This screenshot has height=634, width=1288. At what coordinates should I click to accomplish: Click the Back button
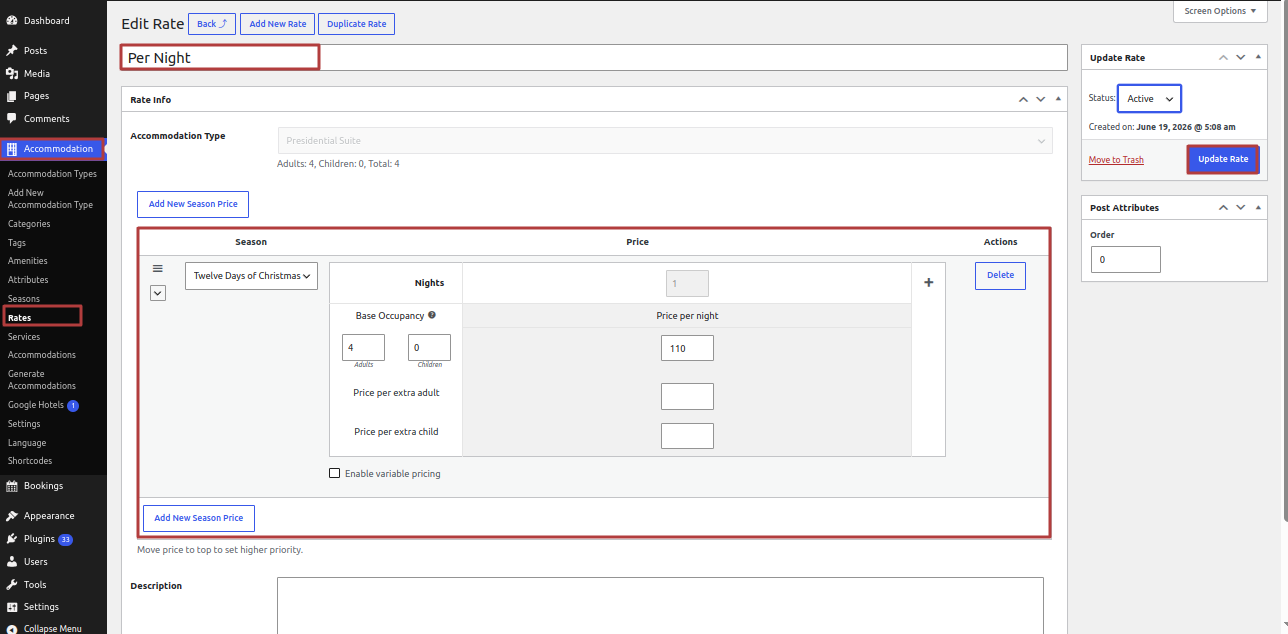click(212, 24)
